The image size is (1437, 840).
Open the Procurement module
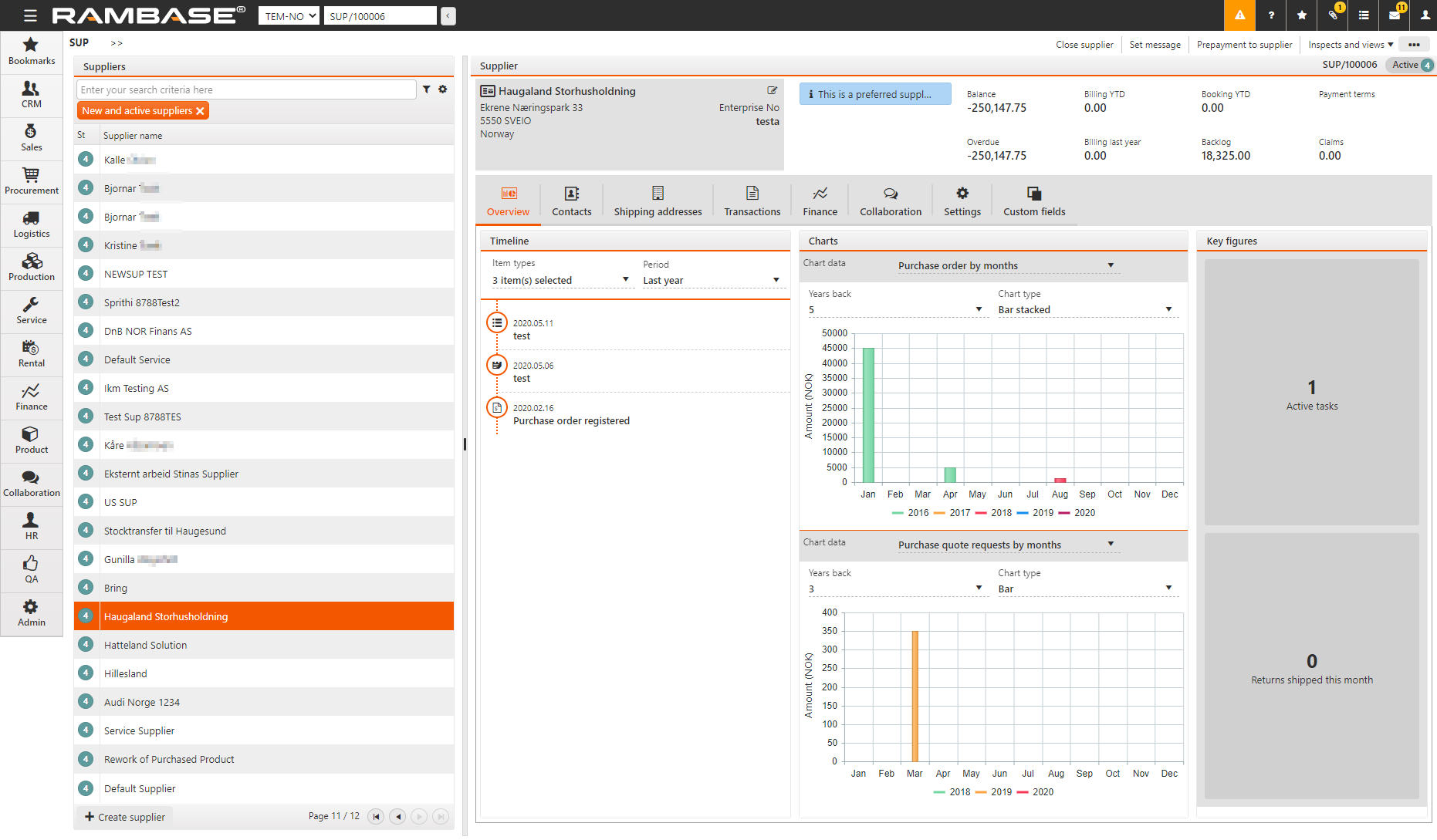click(32, 181)
